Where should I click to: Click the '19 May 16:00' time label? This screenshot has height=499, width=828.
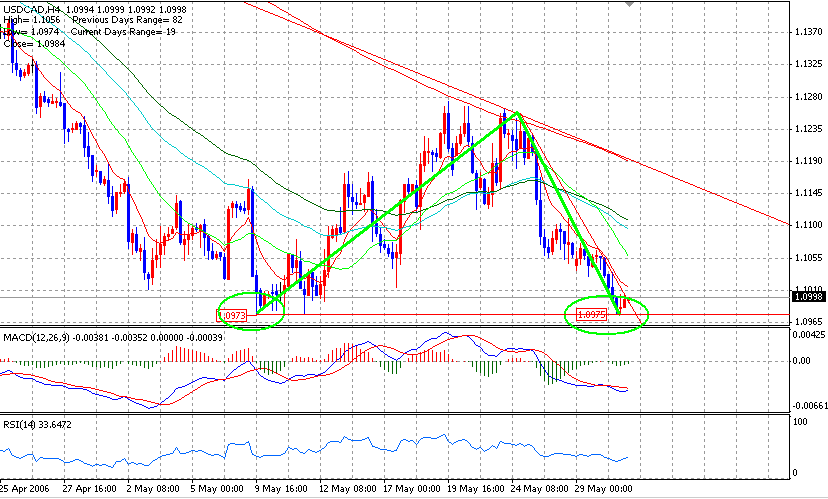pos(476,488)
